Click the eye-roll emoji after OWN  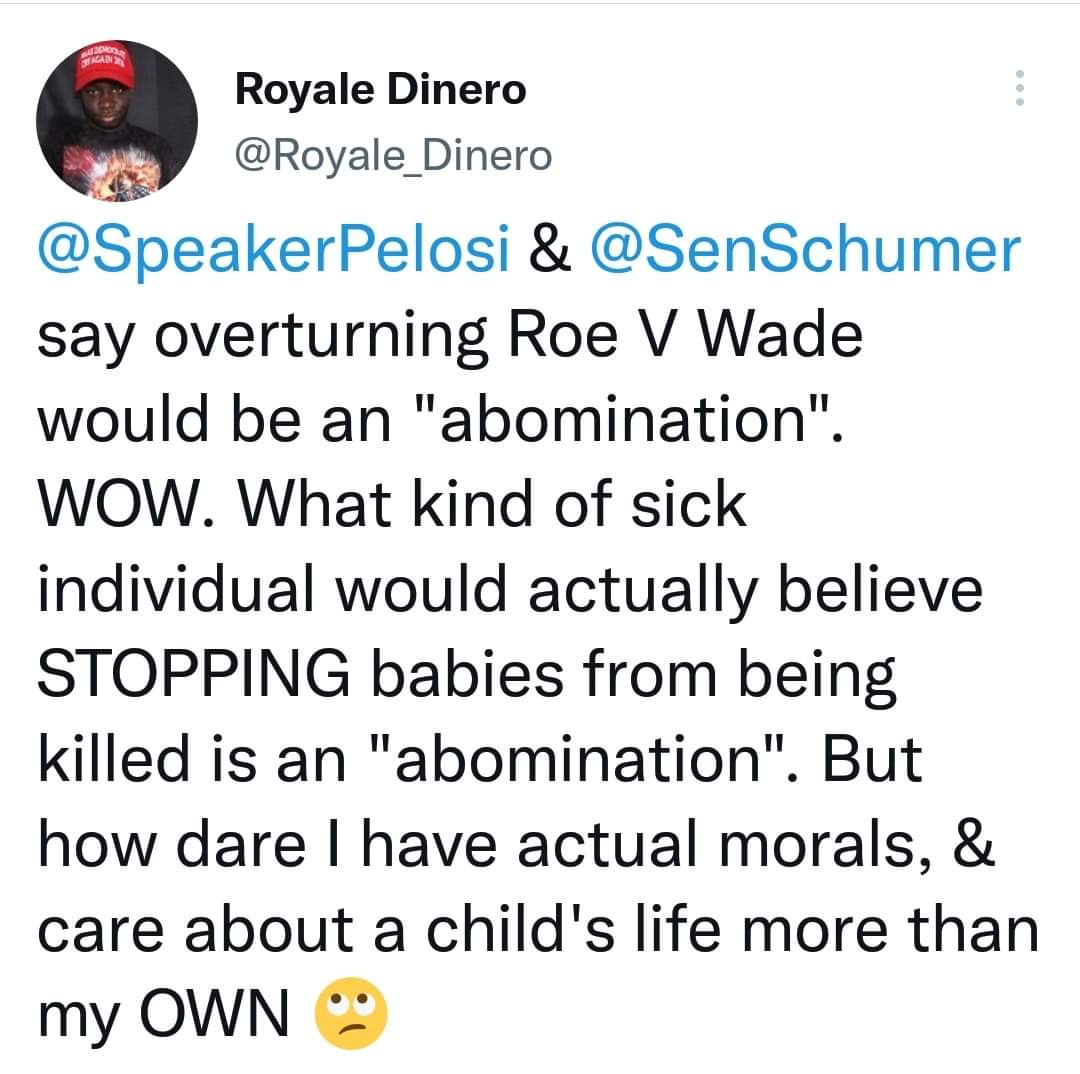coord(351,1013)
